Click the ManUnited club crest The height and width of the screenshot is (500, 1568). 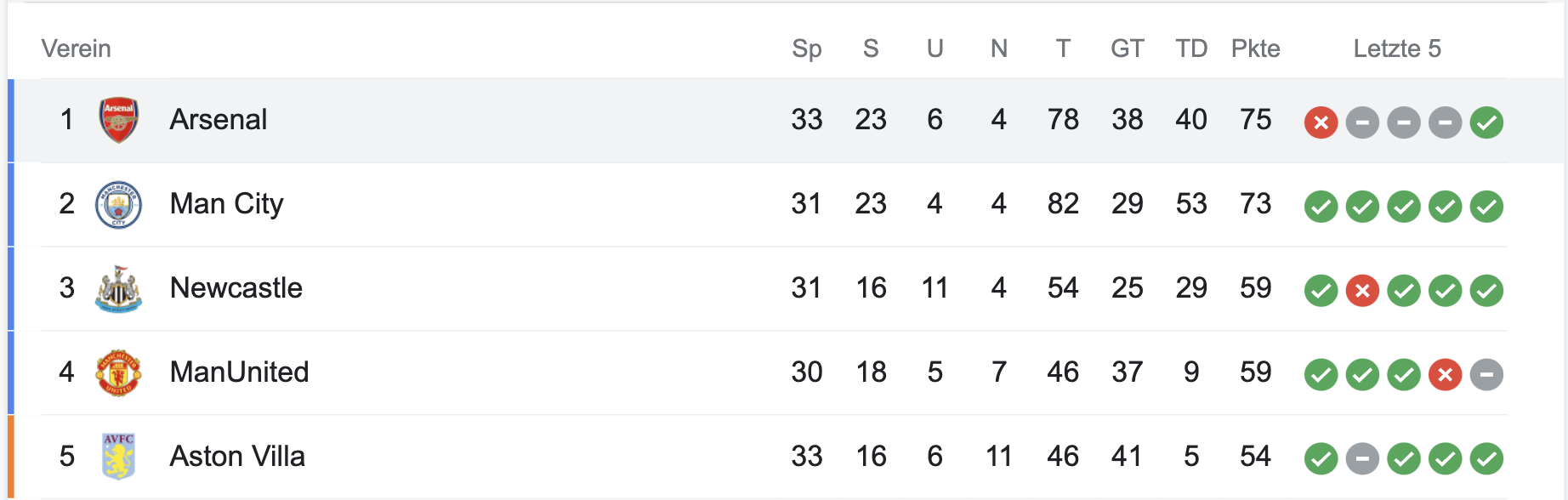tap(118, 373)
